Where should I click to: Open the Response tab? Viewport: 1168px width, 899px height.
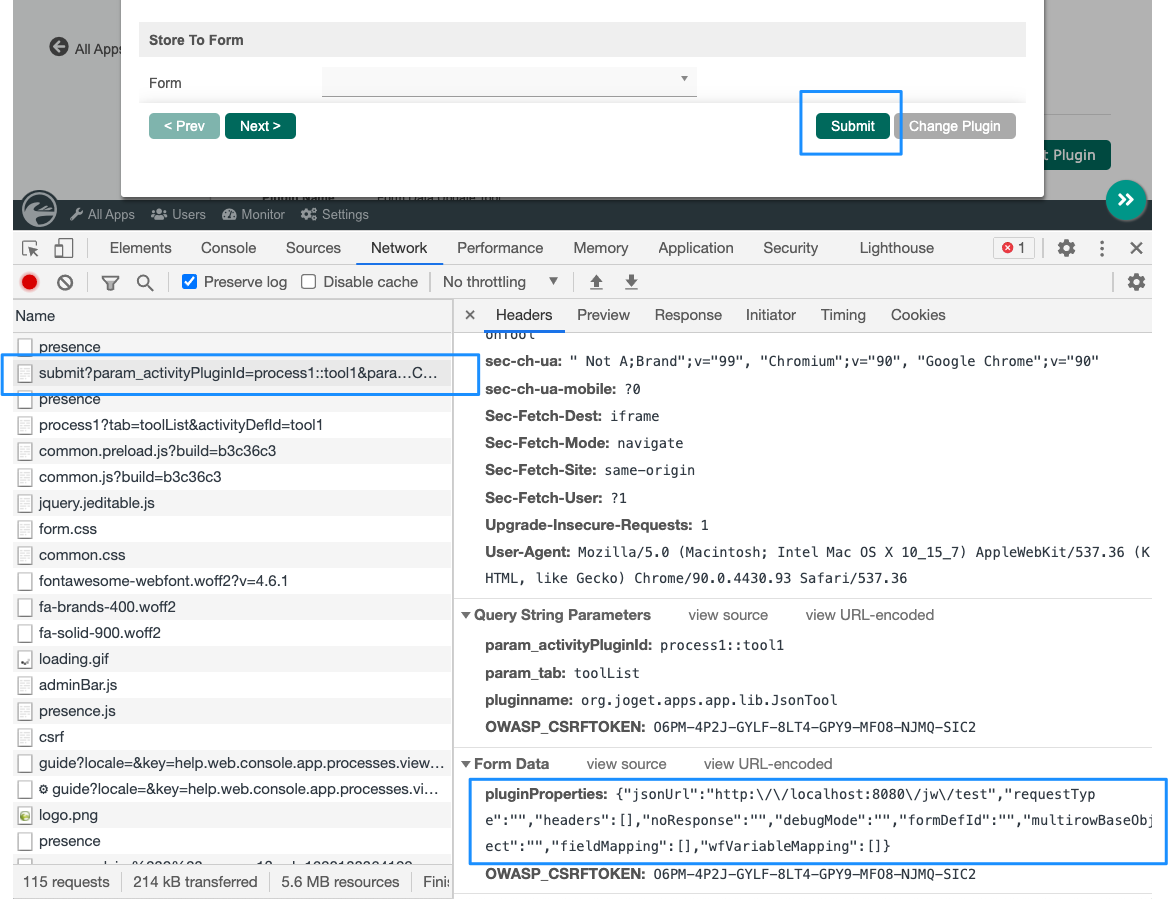(x=688, y=315)
